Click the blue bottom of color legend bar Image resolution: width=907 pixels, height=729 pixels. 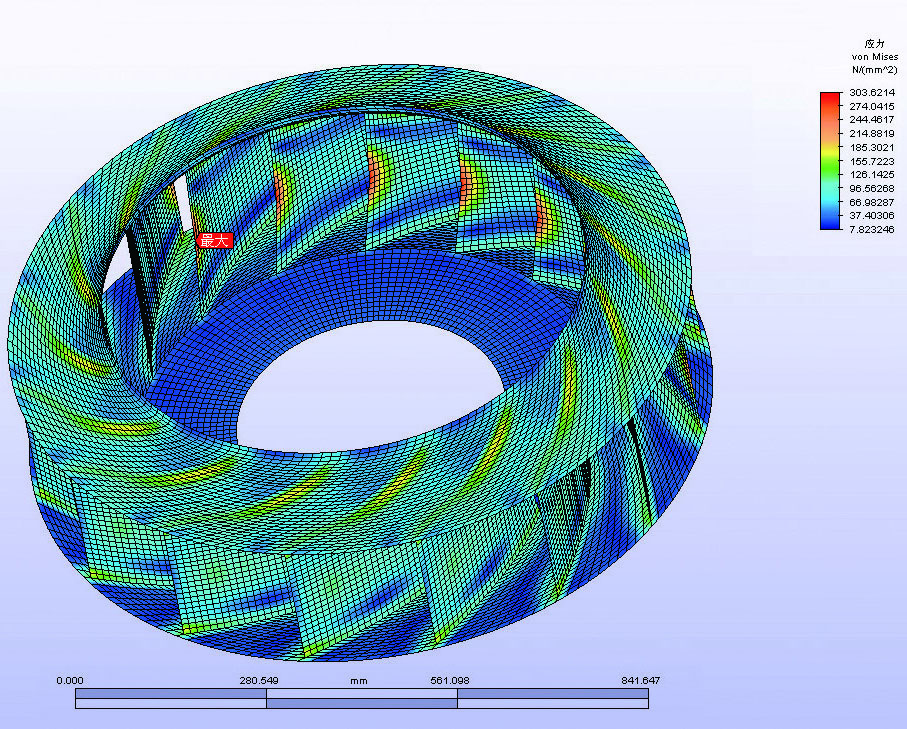829,225
